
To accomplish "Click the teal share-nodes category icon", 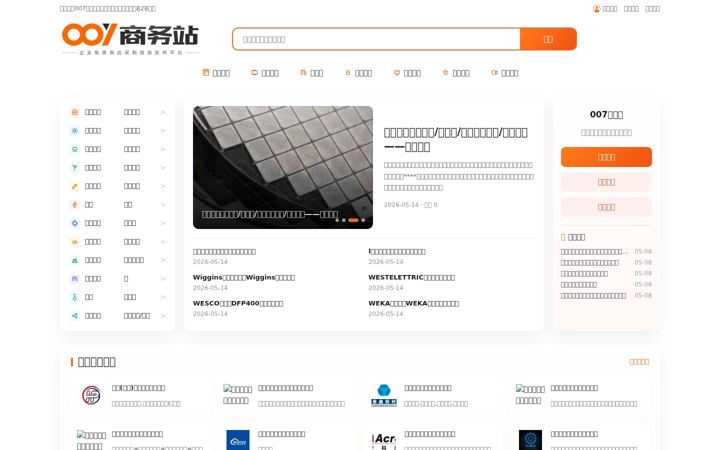I will click(75, 315).
